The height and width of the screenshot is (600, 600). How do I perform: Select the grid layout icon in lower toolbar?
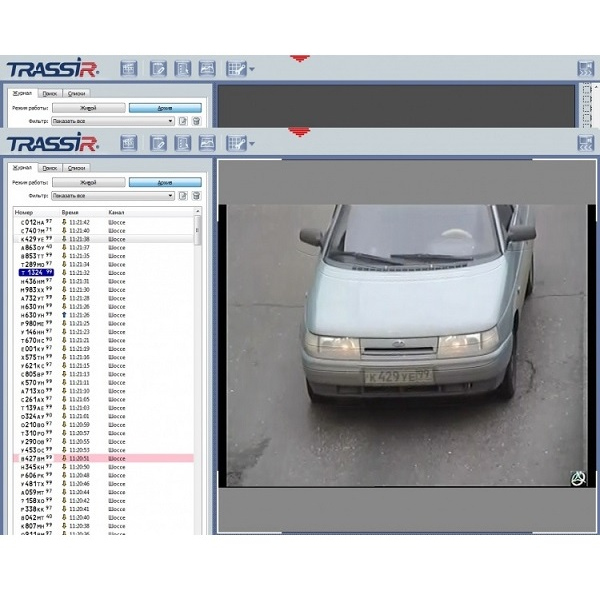click(x=235, y=143)
